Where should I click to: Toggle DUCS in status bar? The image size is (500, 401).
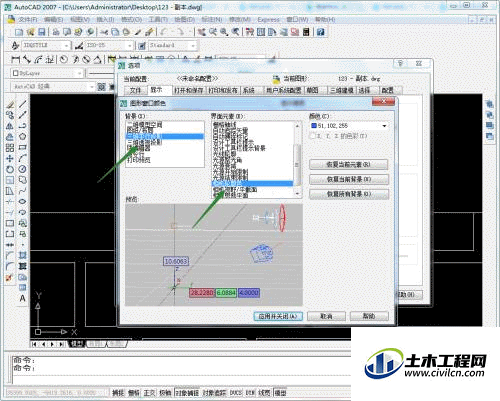[236, 393]
